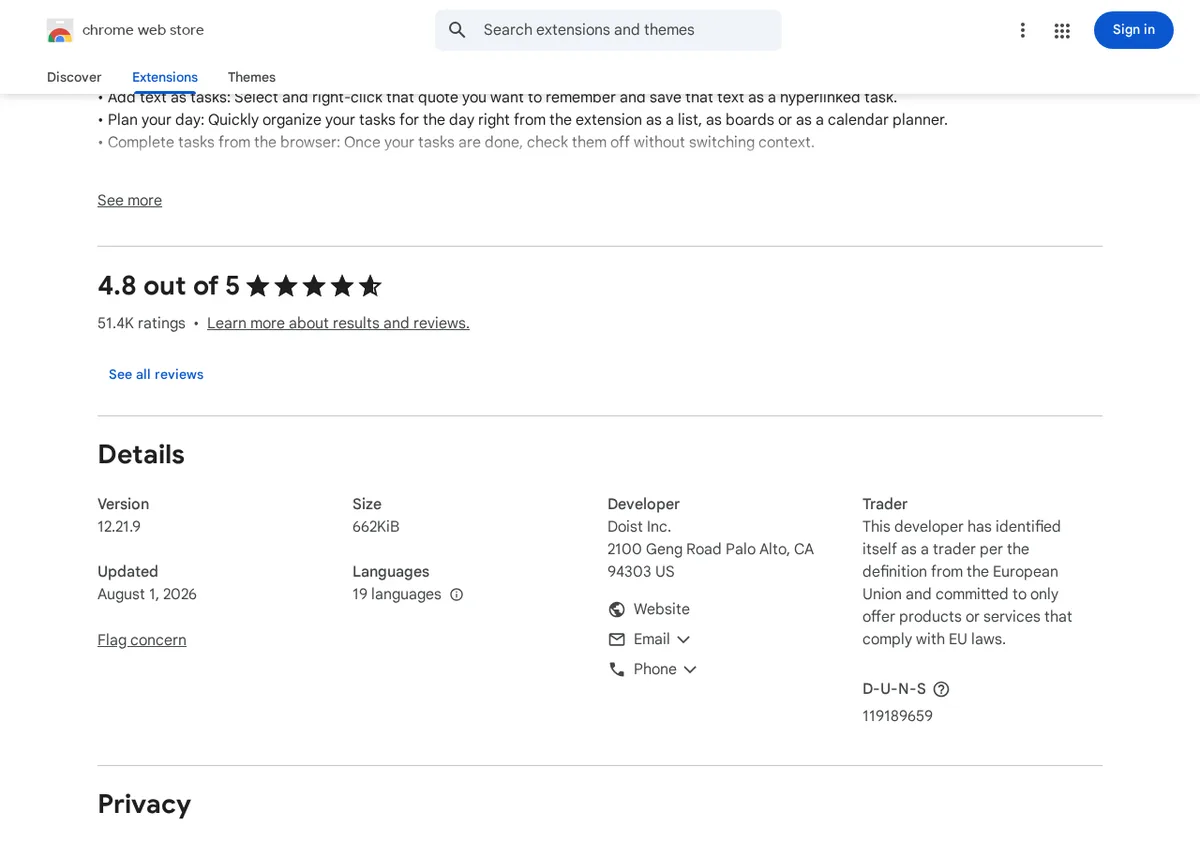Select the Extensions tab
The height and width of the screenshot is (844, 1200).
(165, 77)
